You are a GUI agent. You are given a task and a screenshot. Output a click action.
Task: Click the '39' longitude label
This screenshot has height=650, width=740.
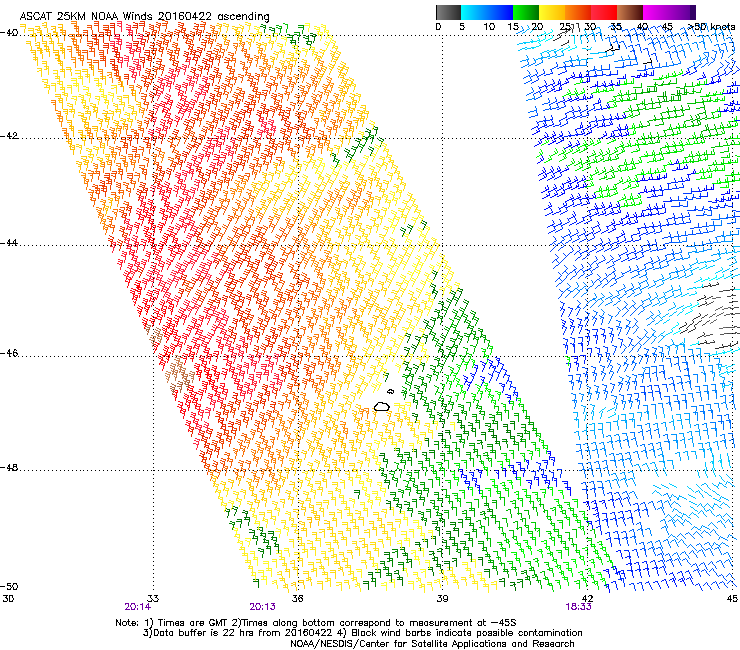coord(442,599)
